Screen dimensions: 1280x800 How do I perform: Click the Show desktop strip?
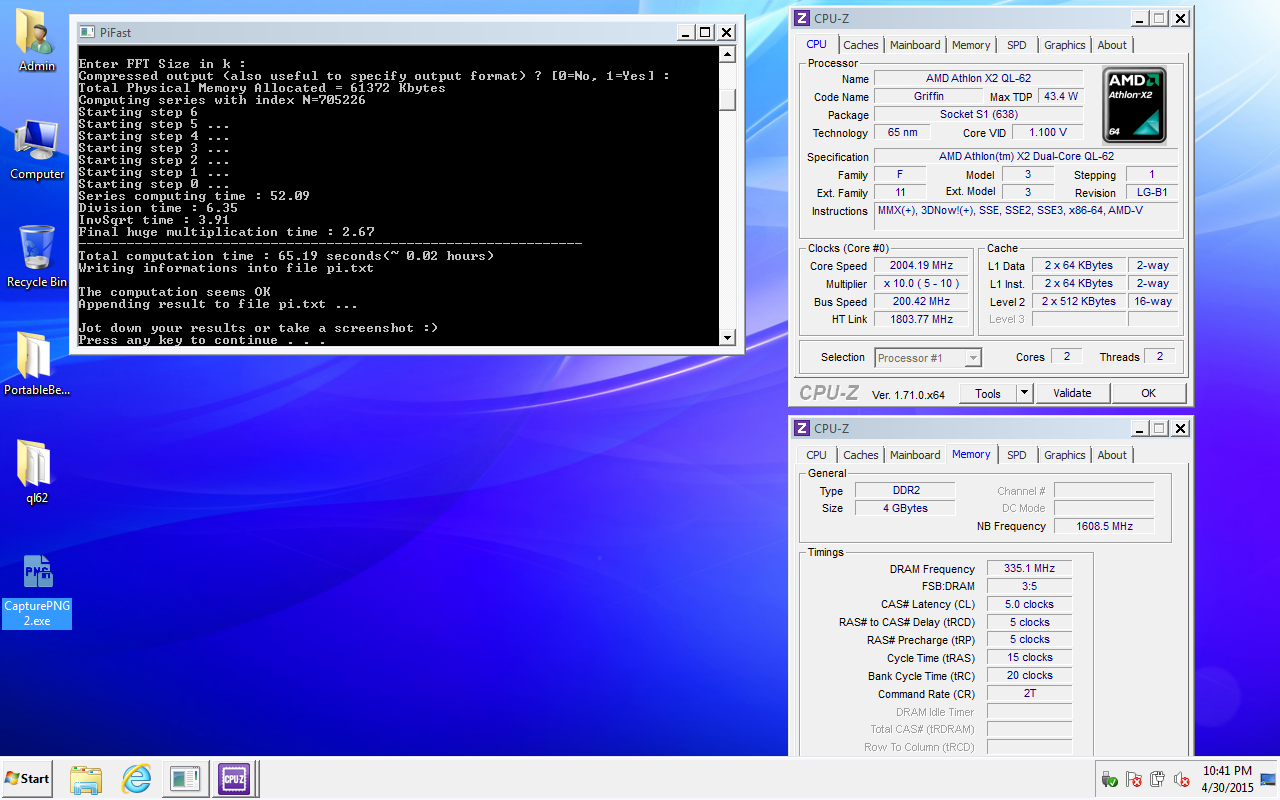(x=1269, y=779)
